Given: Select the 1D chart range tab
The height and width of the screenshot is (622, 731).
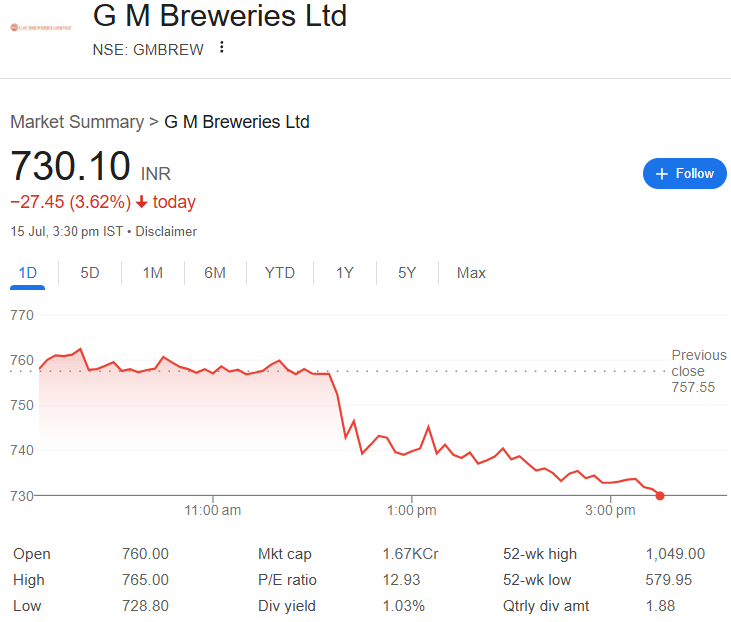Looking at the screenshot, I should point(28,273).
